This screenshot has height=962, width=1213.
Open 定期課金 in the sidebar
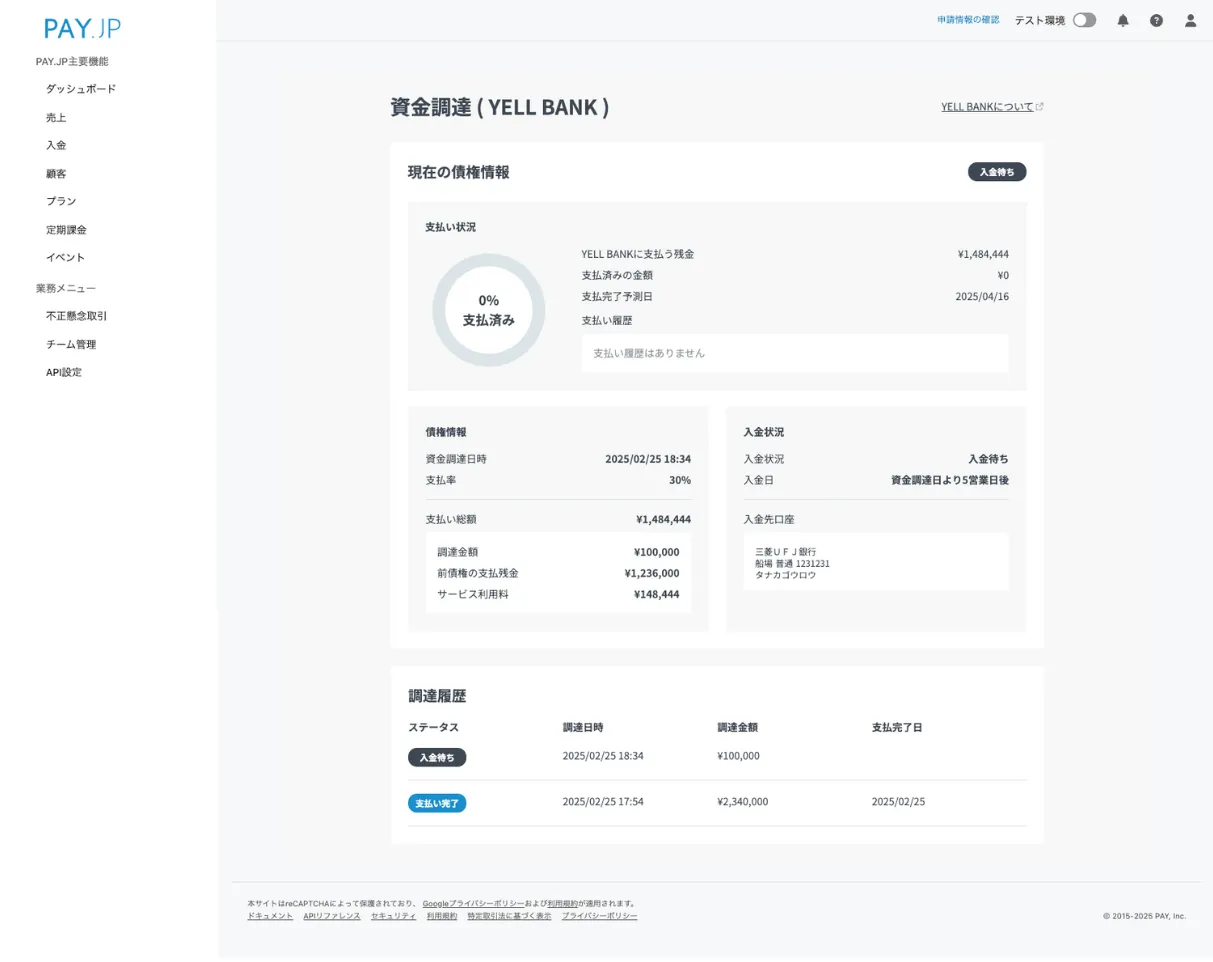click(x=66, y=229)
